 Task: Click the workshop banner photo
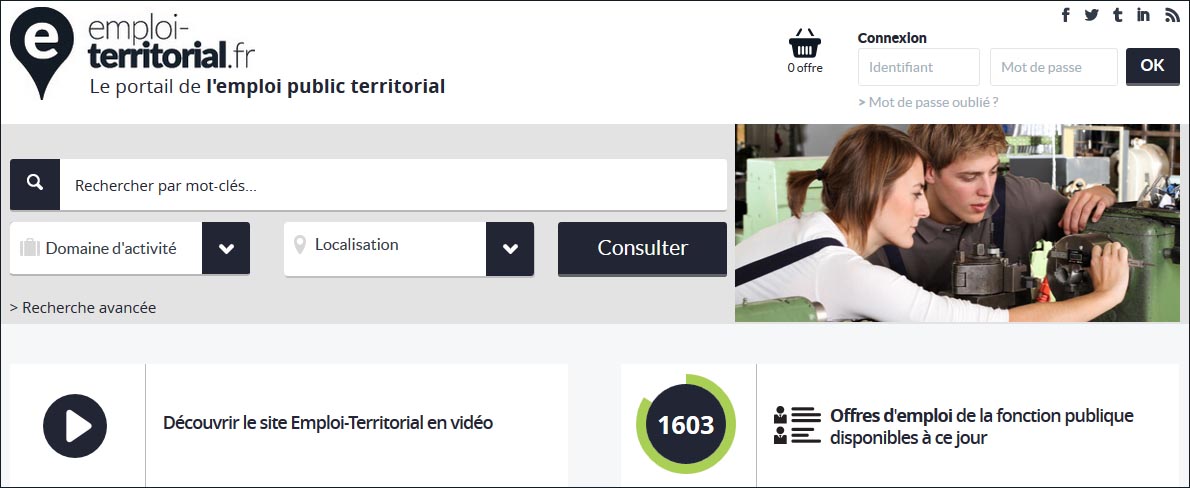point(957,223)
